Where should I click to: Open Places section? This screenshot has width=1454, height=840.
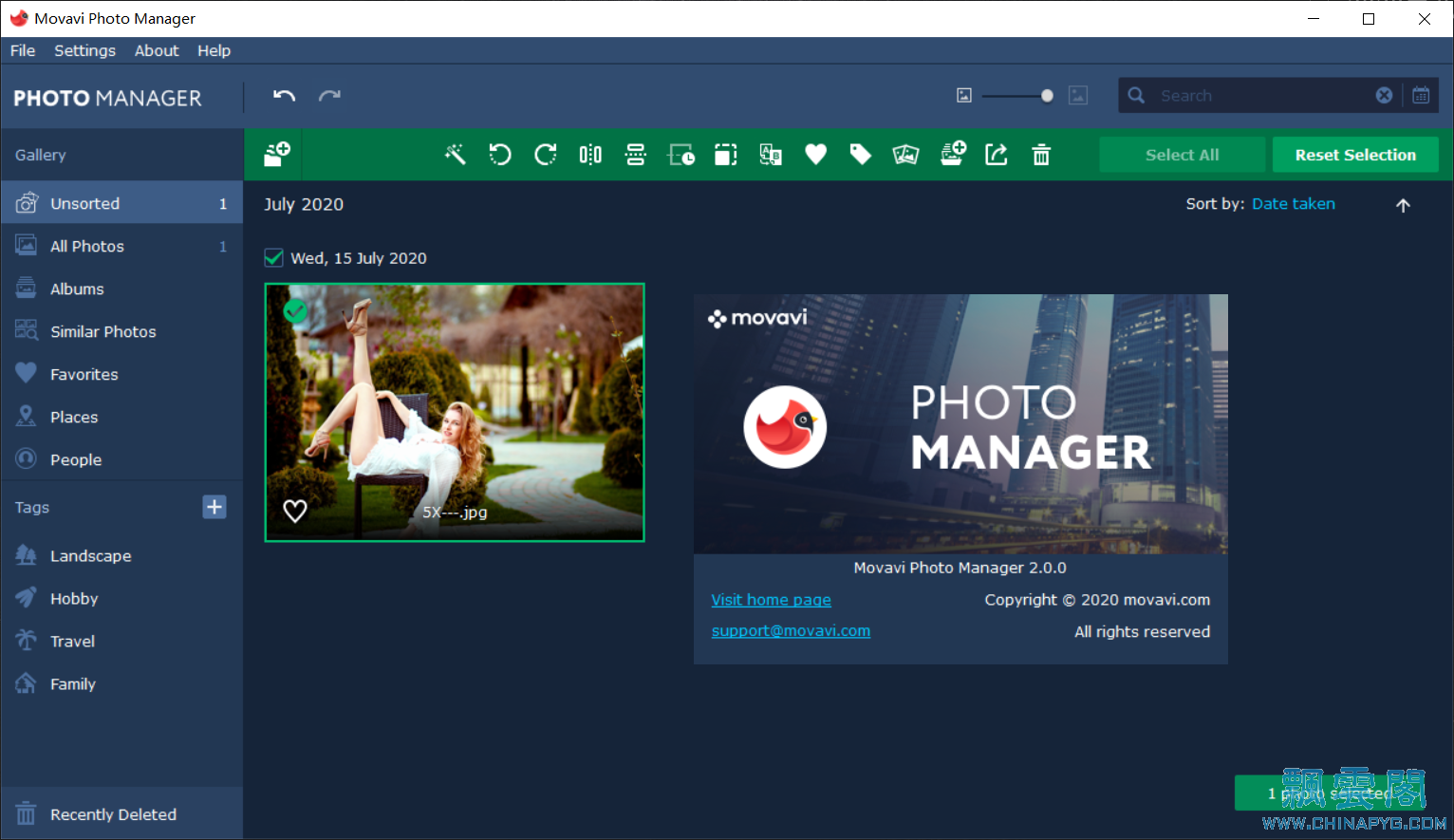pos(121,417)
